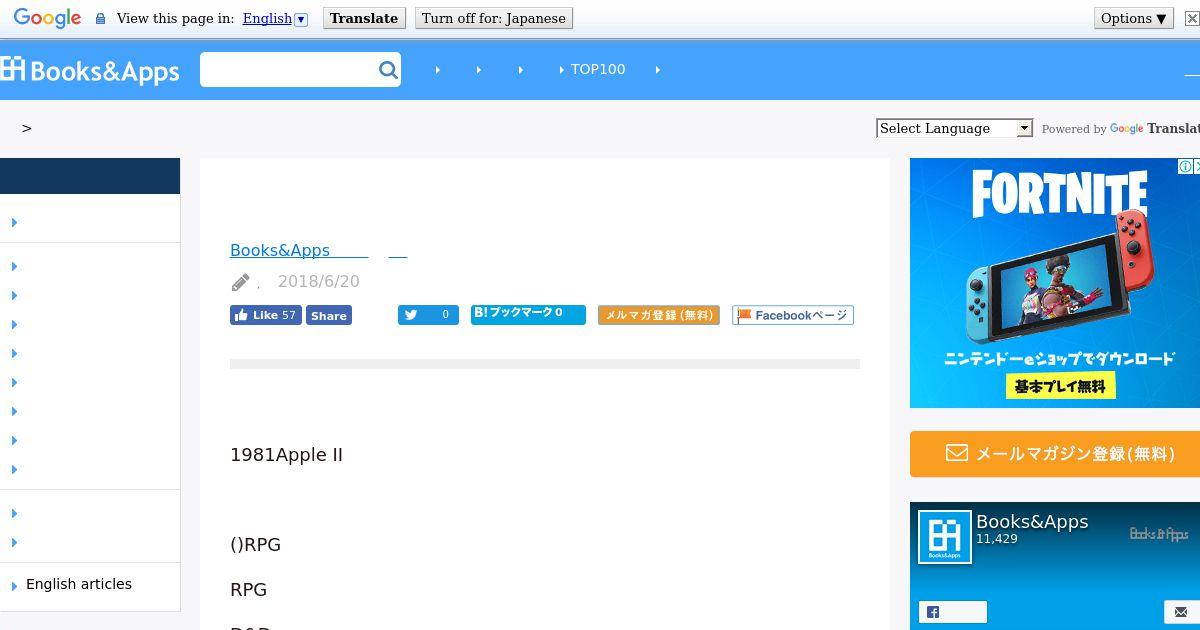Click the Twitter tweet count button
The height and width of the screenshot is (630, 1200).
tap(428, 315)
